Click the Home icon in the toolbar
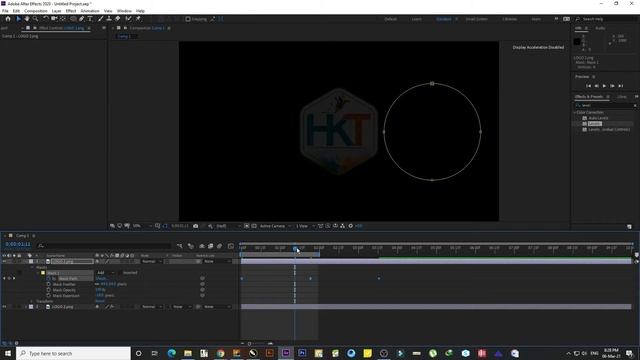The height and width of the screenshot is (360, 640). point(8,19)
